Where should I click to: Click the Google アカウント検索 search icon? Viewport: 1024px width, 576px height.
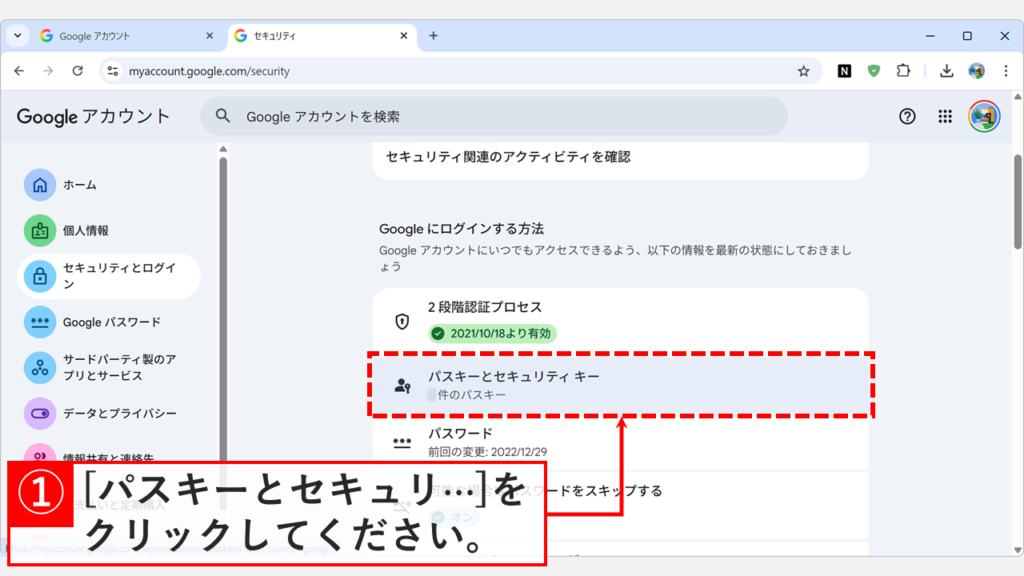tap(221, 116)
